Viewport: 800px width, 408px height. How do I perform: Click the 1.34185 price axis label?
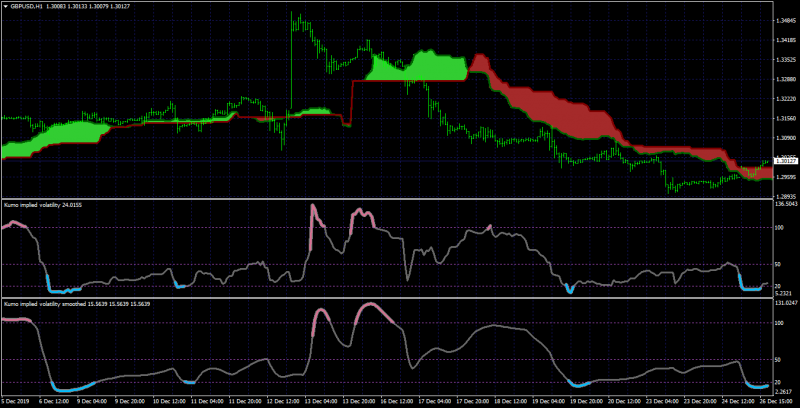[x=786, y=40]
